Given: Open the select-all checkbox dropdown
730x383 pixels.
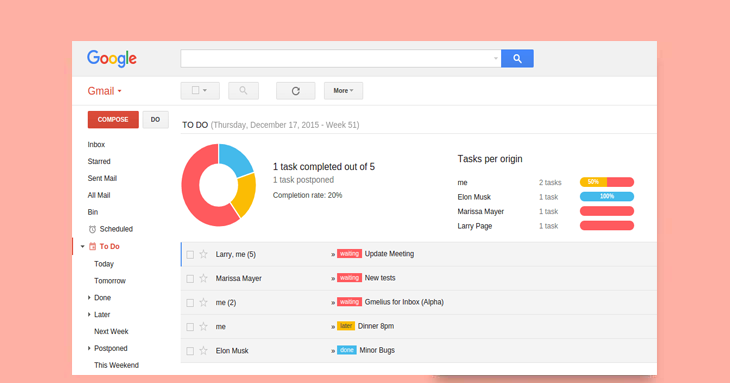Looking at the screenshot, I should click(200, 91).
